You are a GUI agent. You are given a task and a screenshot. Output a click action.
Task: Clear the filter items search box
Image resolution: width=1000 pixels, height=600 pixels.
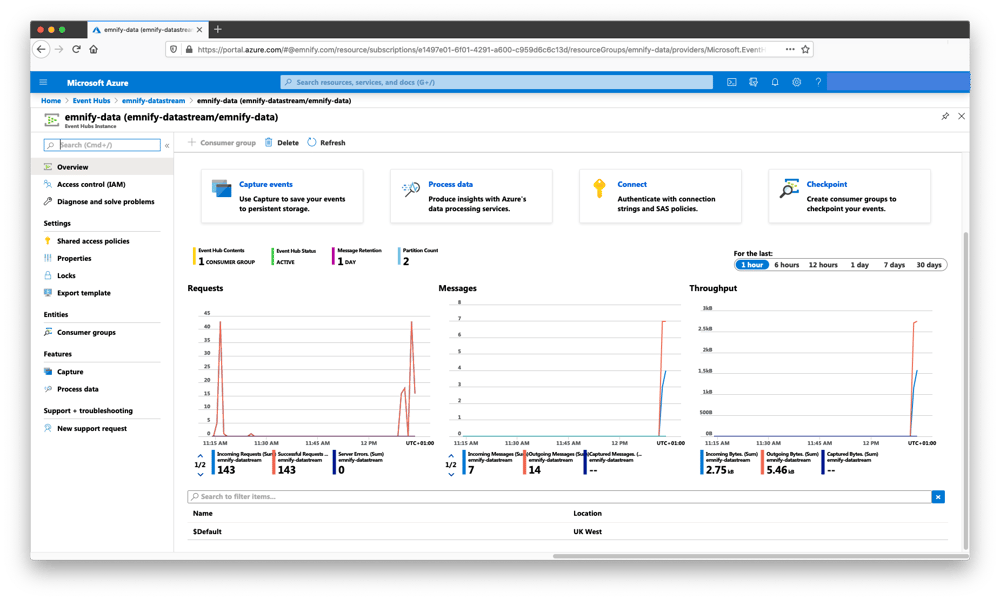(x=938, y=497)
